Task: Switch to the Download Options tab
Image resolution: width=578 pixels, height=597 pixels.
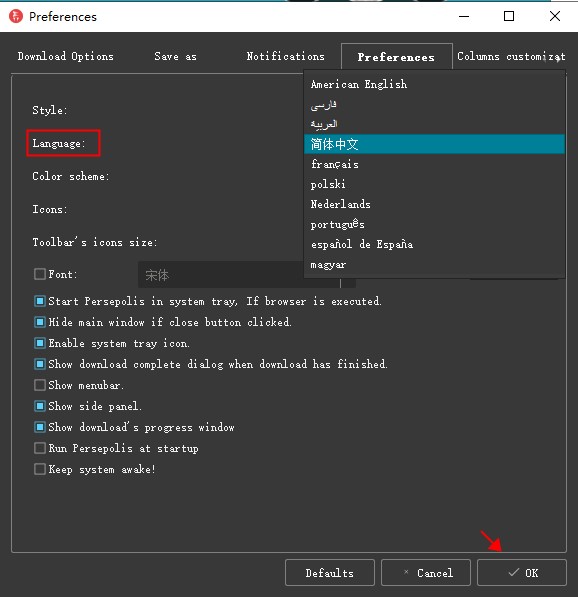Action: [65, 56]
